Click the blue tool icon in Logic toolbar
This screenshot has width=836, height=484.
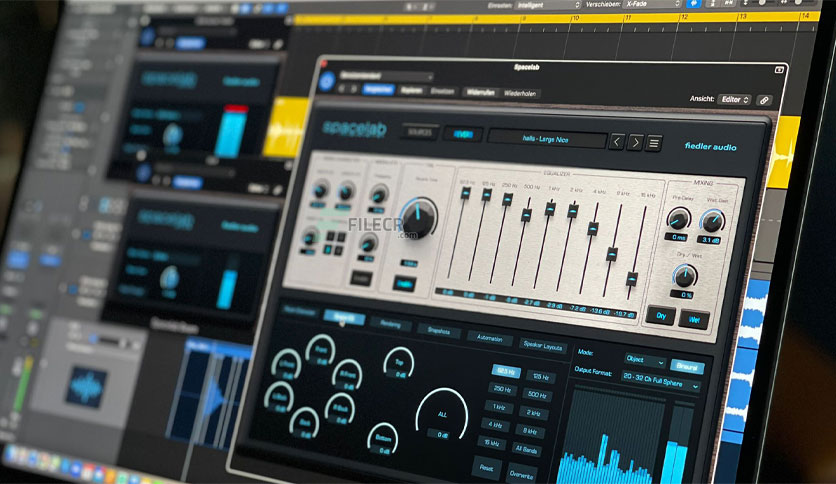(693, 4)
